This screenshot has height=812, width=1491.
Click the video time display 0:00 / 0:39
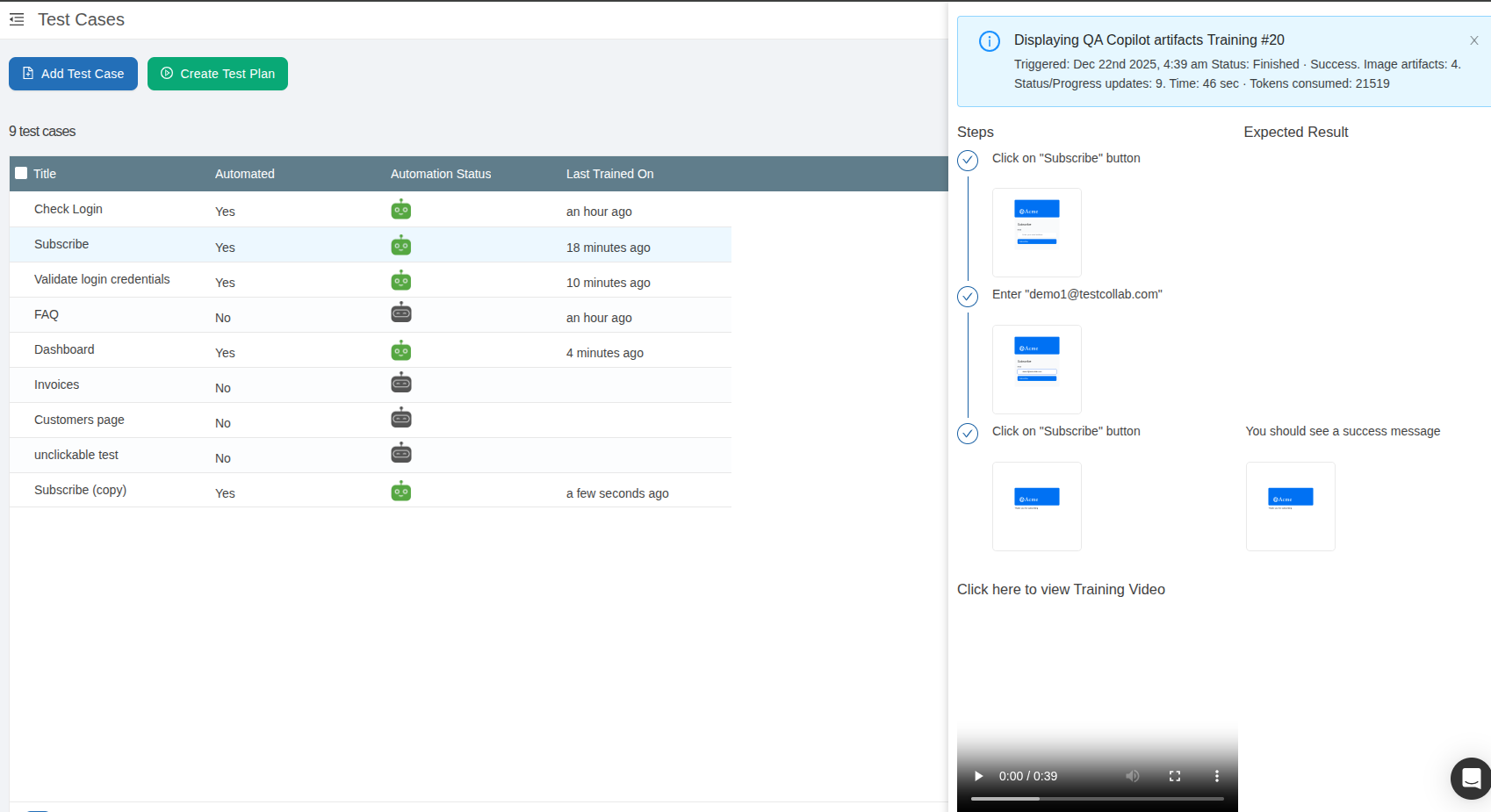[x=1028, y=776]
